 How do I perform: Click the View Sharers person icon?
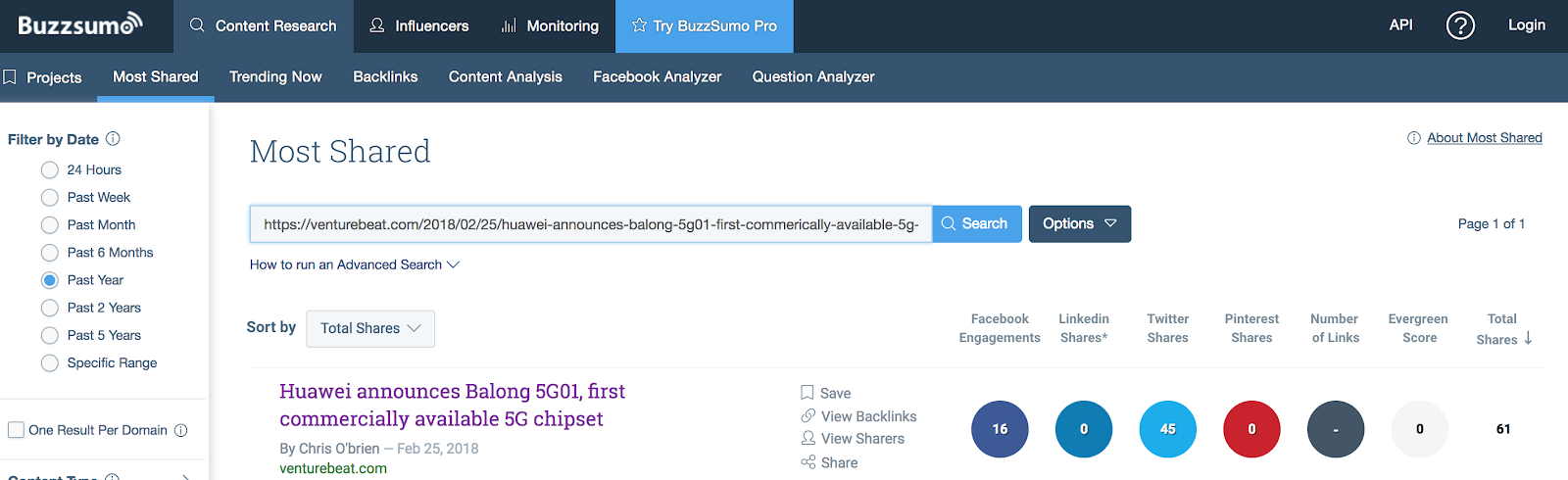click(x=808, y=438)
